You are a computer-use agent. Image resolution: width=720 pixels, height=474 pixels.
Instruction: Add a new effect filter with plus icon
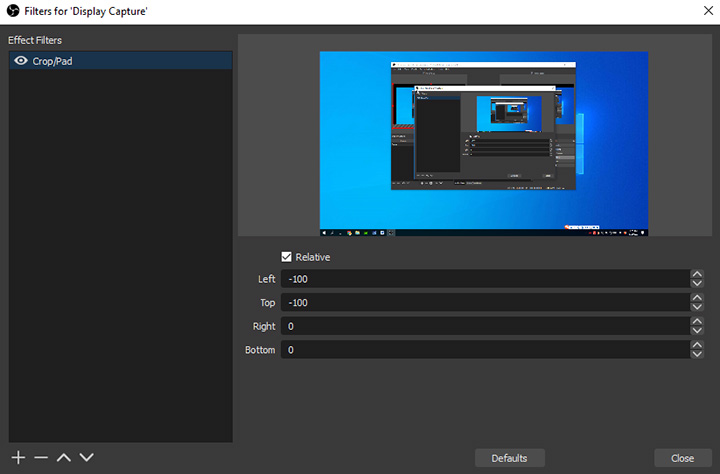point(17,457)
